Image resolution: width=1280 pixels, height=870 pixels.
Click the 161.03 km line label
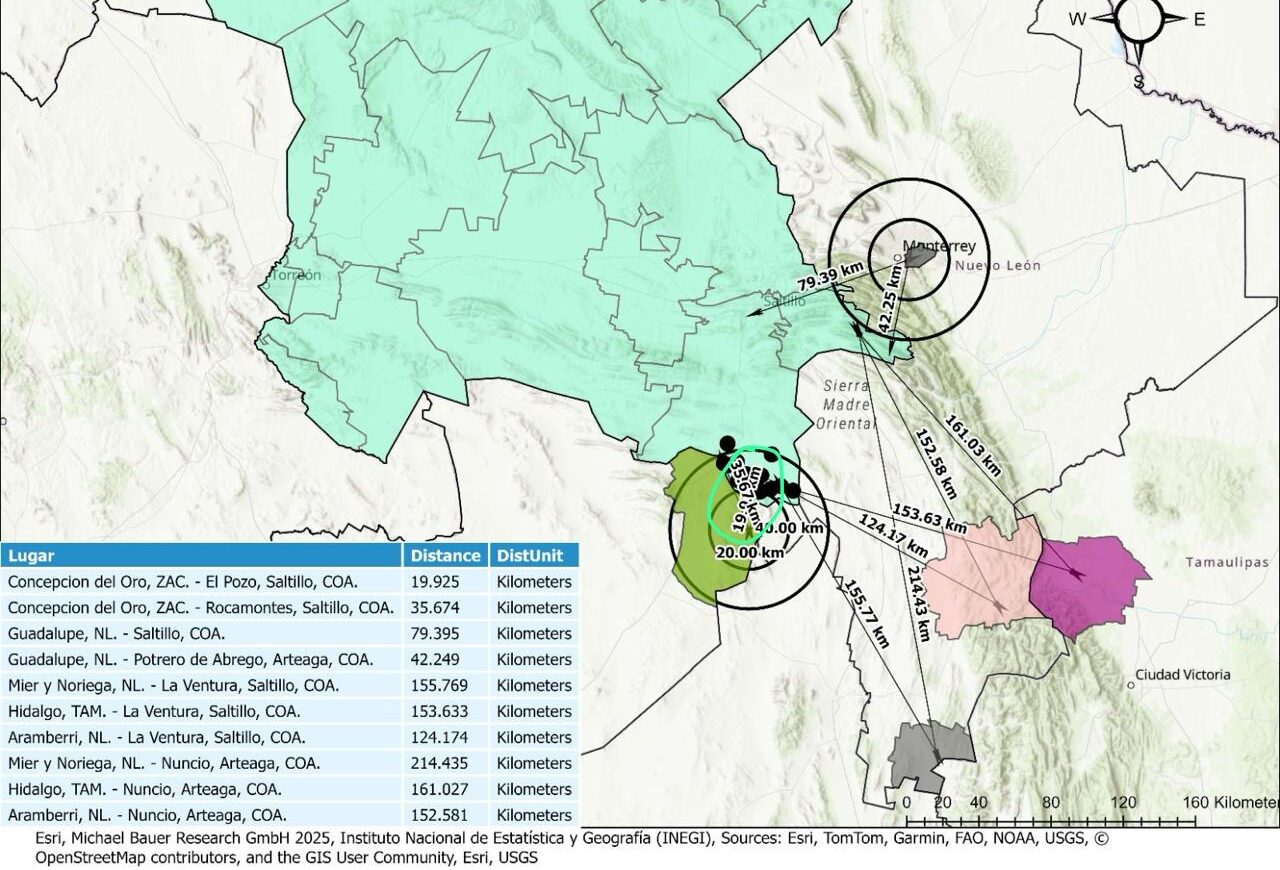972,443
